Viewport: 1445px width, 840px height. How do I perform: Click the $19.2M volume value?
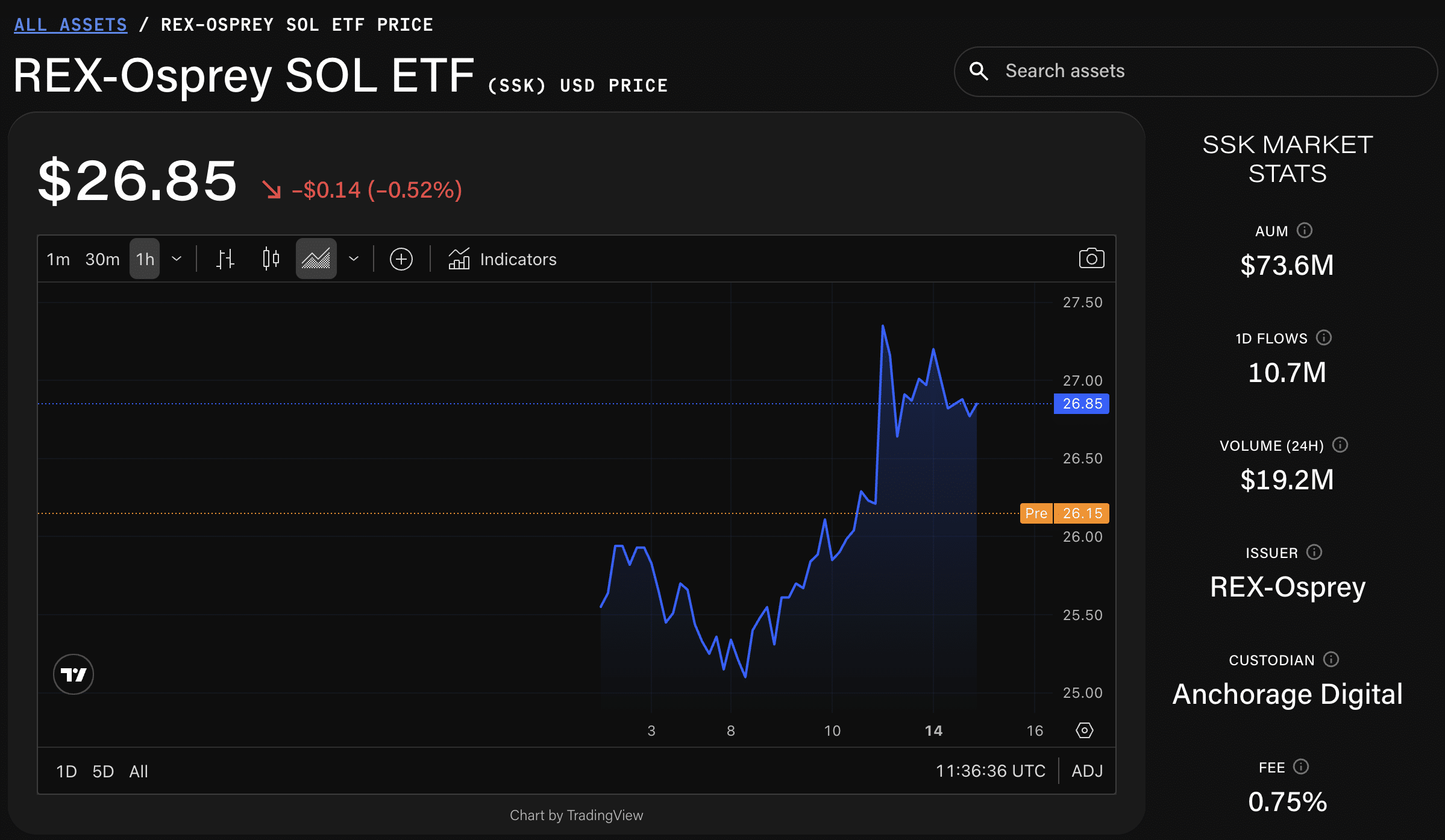[x=1287, y=480]
